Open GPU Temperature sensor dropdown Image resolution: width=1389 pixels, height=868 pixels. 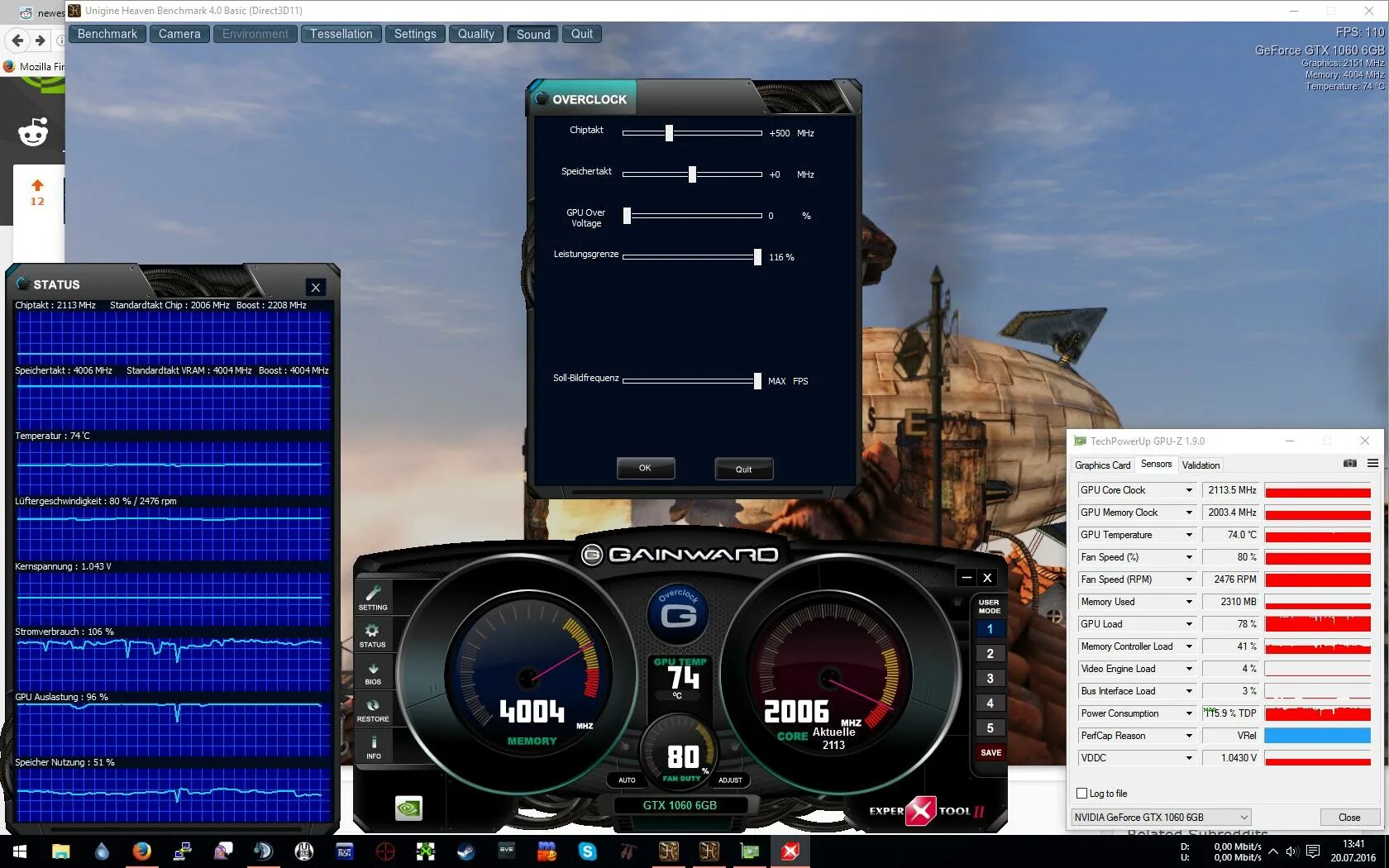[x=1189, y=535]
